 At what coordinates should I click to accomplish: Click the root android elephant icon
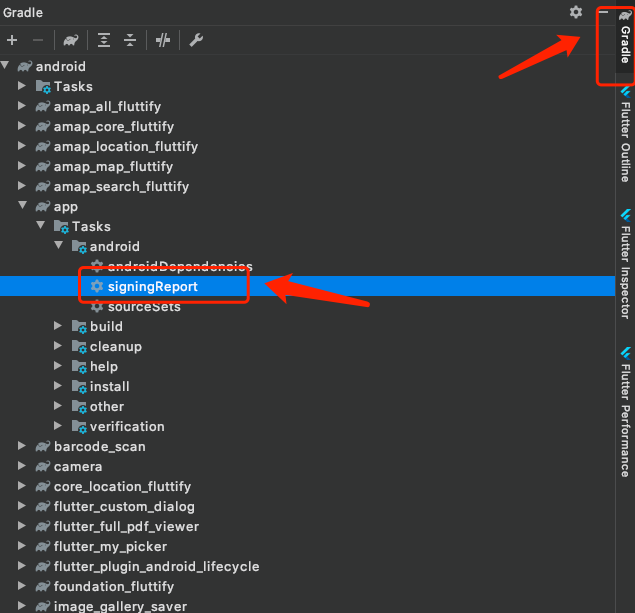[x=25, y=66]
